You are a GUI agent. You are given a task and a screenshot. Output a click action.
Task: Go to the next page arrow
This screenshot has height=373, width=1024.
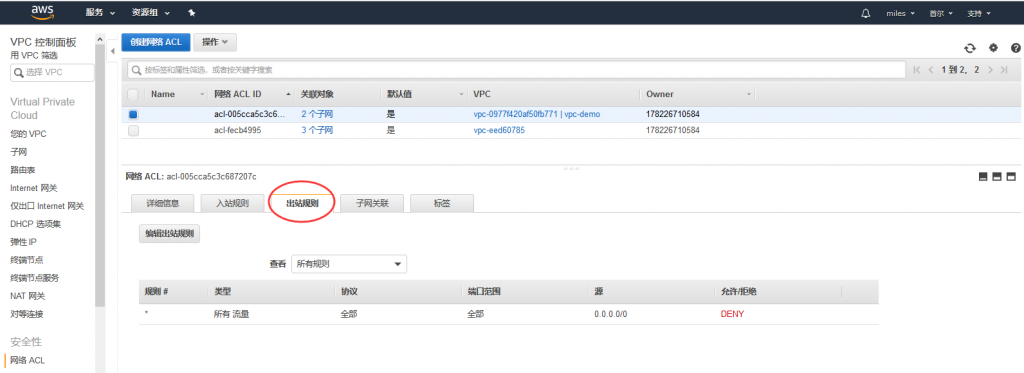[991, 70]
